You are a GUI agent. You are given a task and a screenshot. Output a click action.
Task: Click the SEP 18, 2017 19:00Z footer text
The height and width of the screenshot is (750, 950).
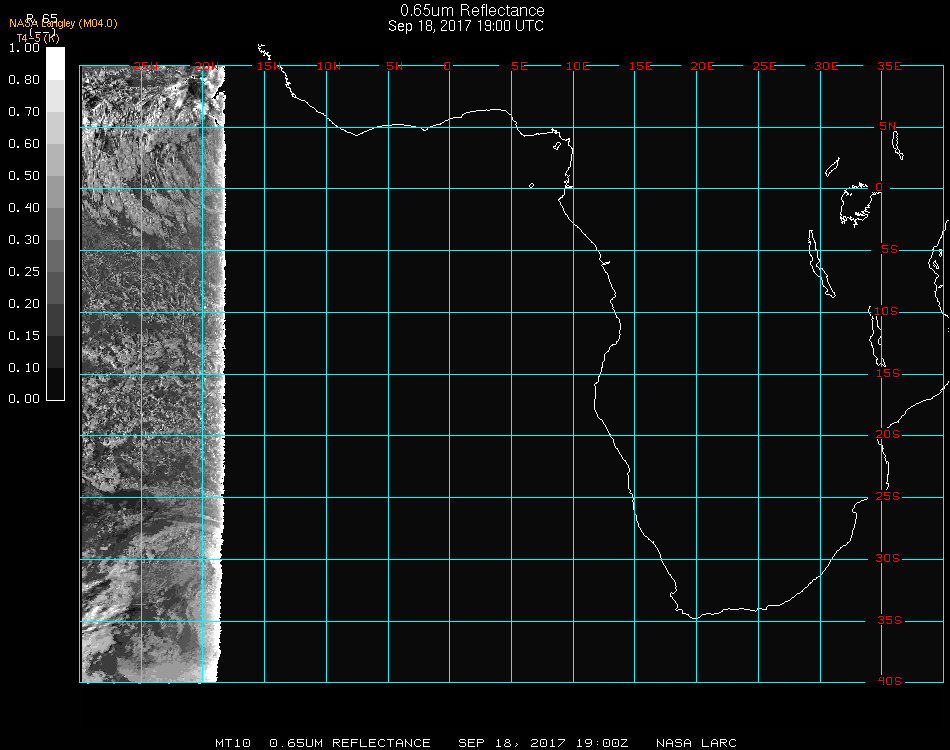(543, 743)
